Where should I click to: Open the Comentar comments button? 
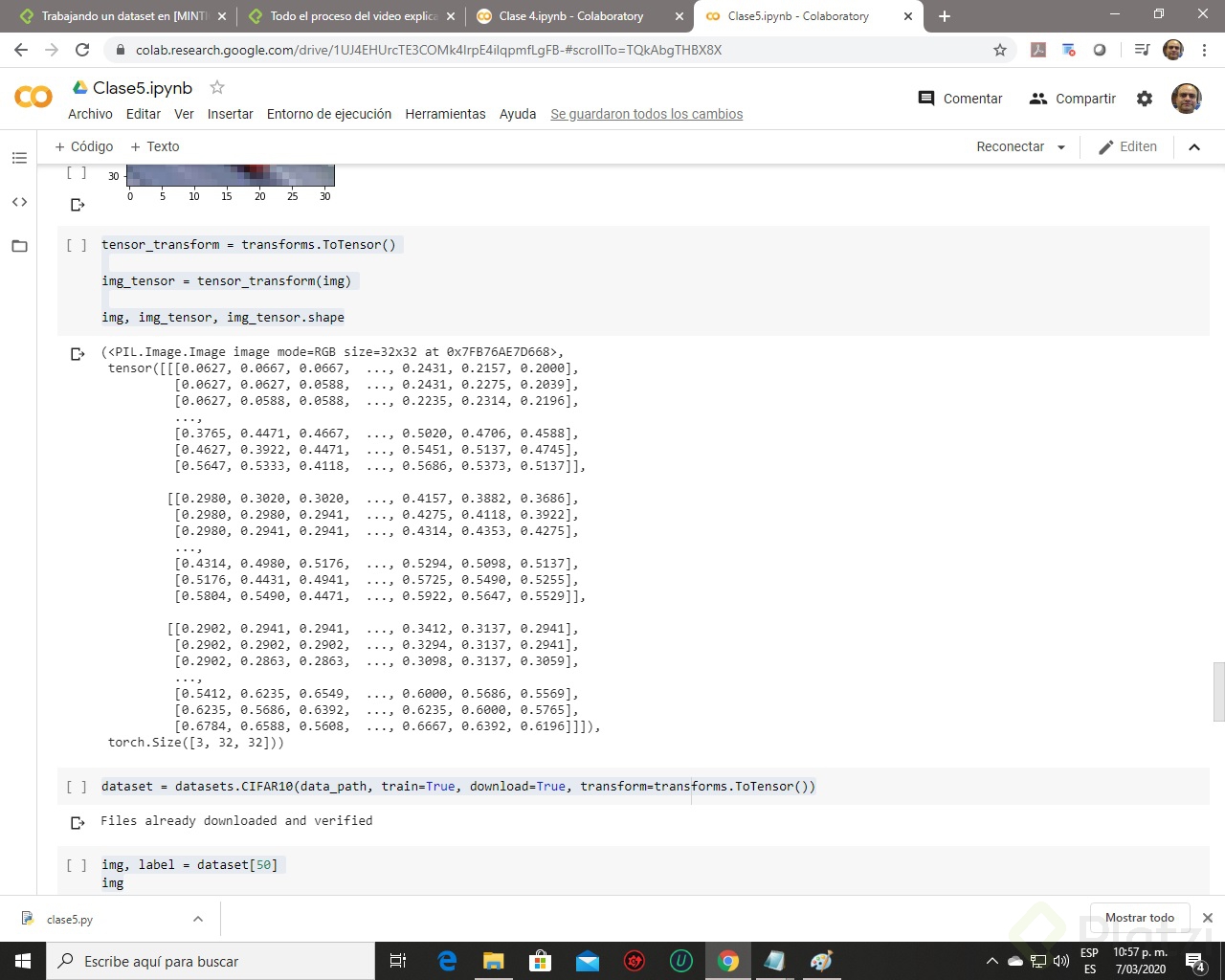(960, 99)
